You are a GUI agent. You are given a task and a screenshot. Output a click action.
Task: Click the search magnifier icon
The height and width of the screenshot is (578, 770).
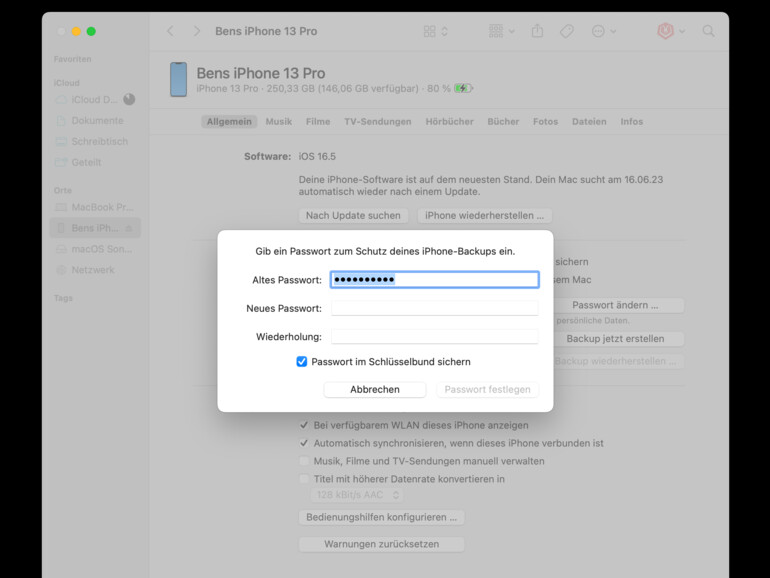708,31
